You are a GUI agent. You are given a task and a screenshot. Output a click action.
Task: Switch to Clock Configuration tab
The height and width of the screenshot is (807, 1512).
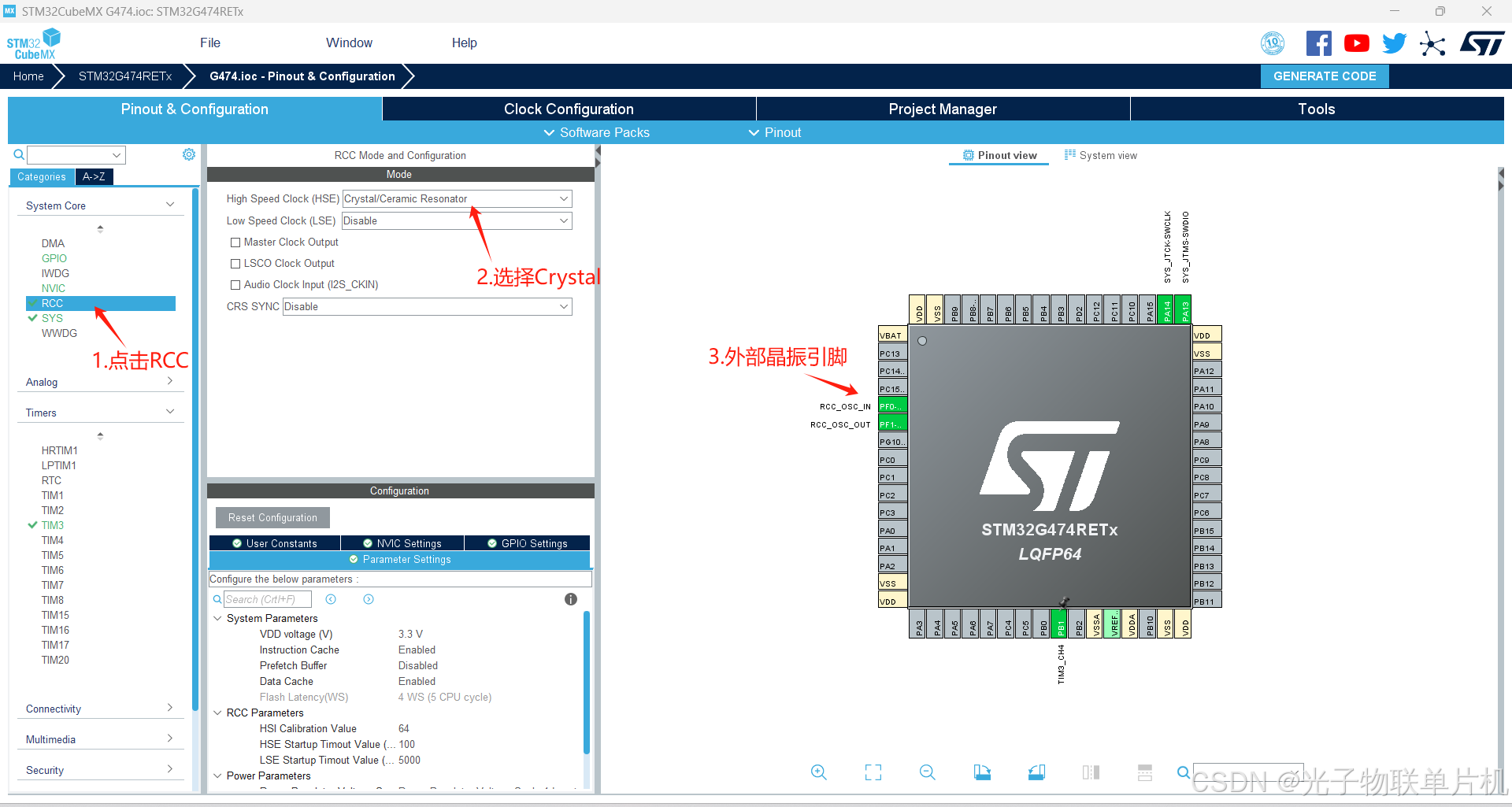point(569,109)
